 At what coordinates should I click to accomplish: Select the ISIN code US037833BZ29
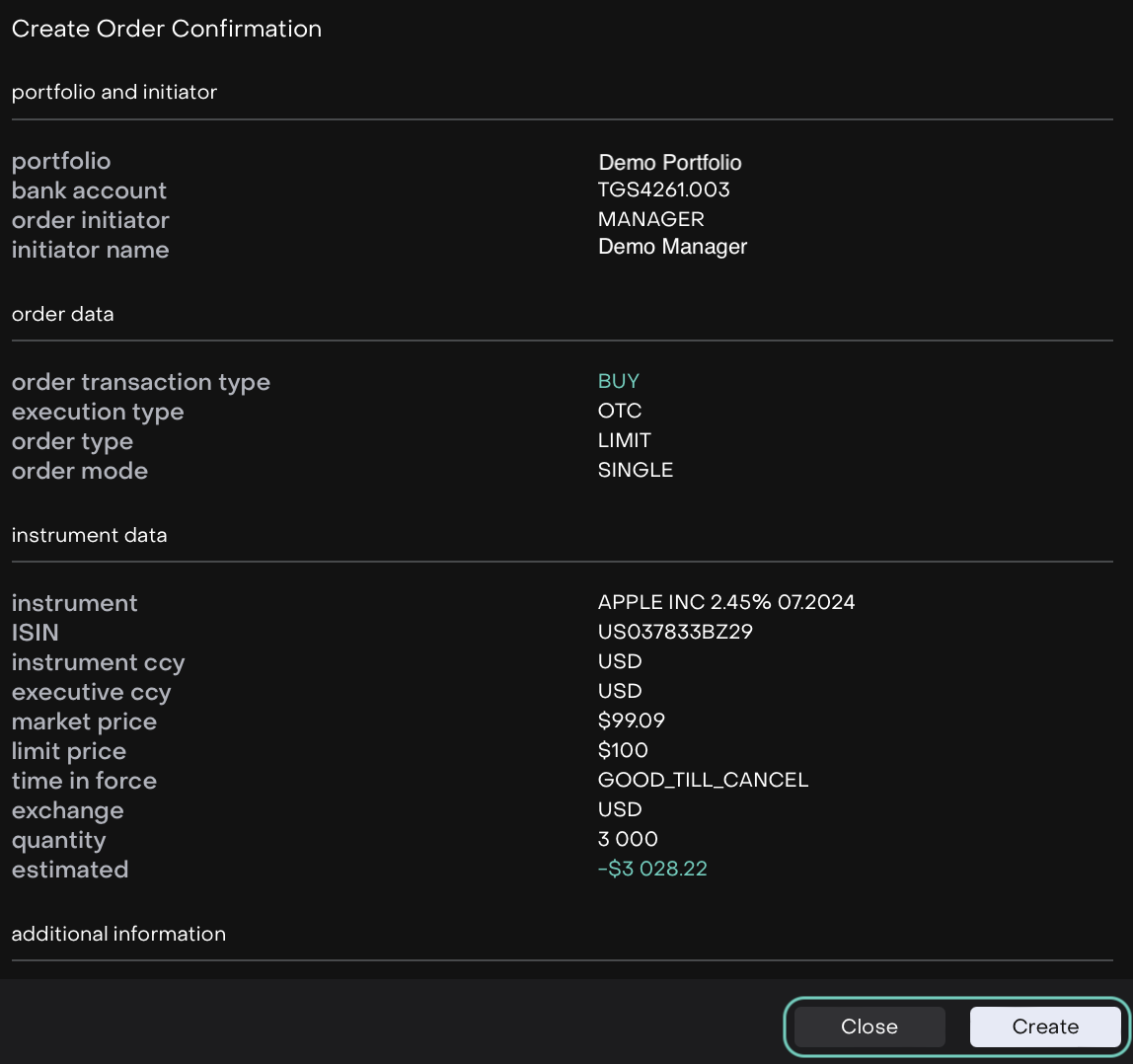pos(675,632)
